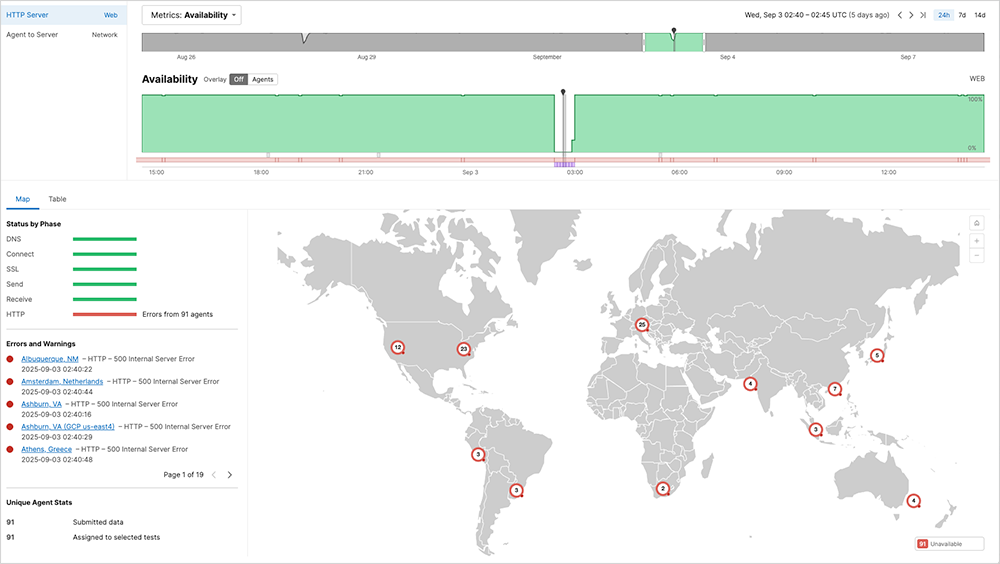Viewport: 1000px width, 564px height.
Task: Click the green SSL phase status bar
Action: coord(105,269)
